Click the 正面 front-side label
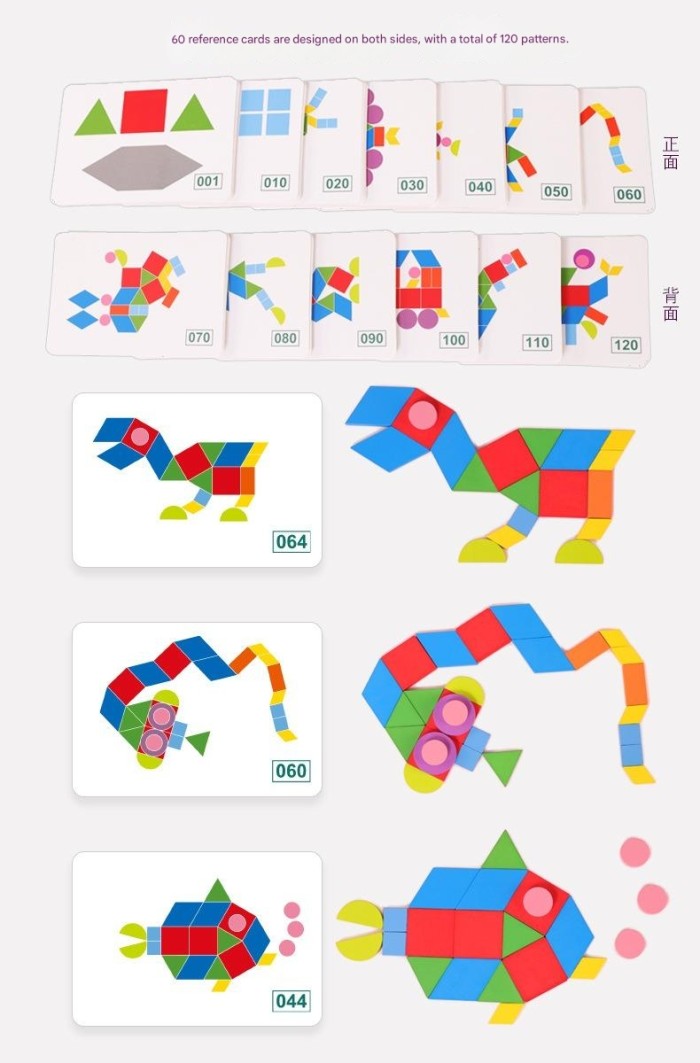The image size is (700, 1063). pos(671,152)
